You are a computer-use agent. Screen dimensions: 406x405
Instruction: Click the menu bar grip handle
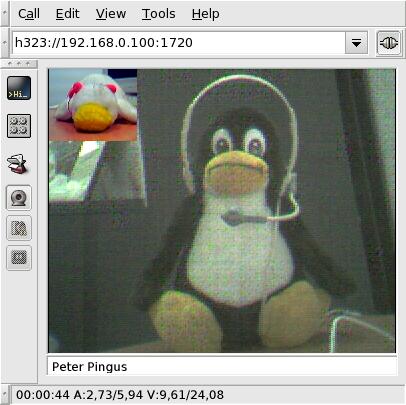coord(5,13)
